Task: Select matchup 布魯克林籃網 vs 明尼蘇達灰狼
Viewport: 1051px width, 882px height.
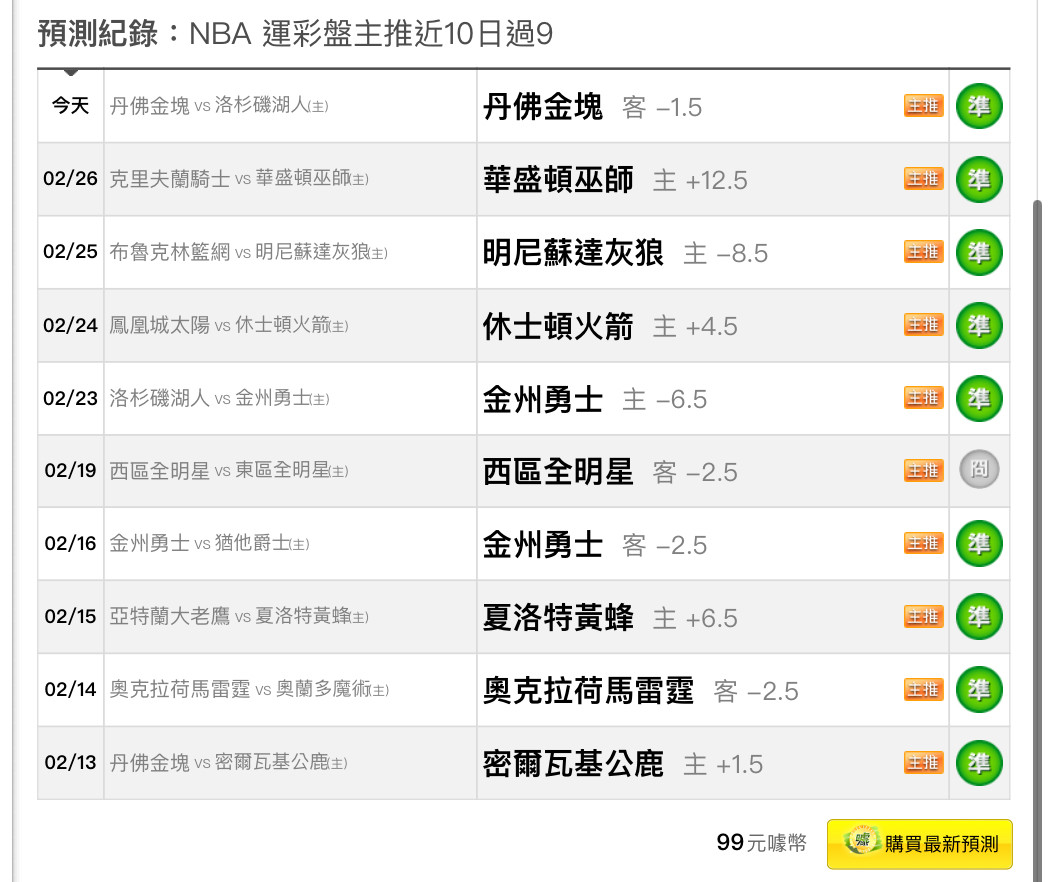Action: point(248,252)
